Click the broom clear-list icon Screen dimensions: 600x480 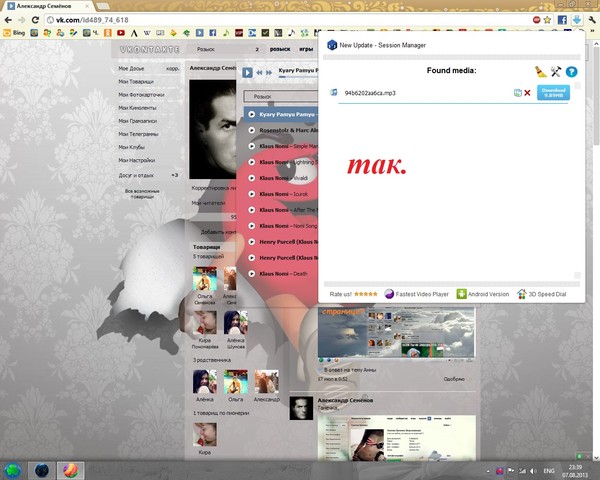coord(540,72)
